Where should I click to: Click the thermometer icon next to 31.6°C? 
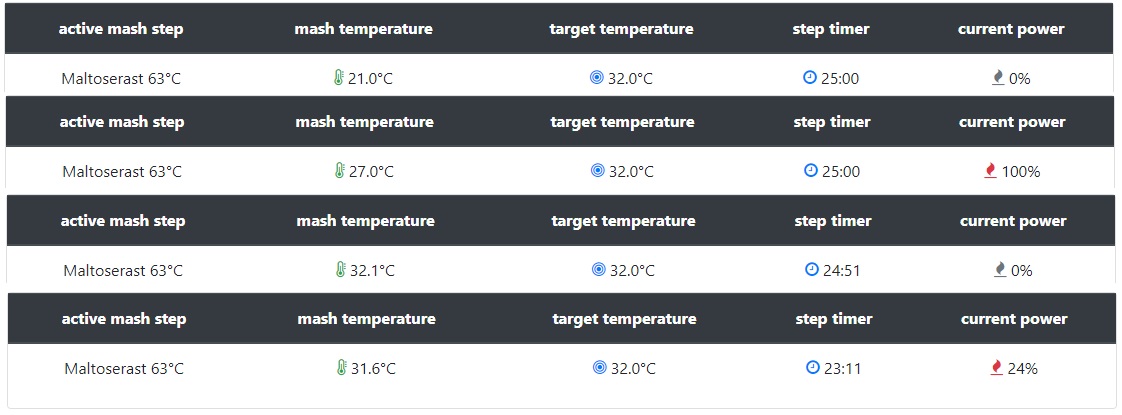click(x=342, y=368)
